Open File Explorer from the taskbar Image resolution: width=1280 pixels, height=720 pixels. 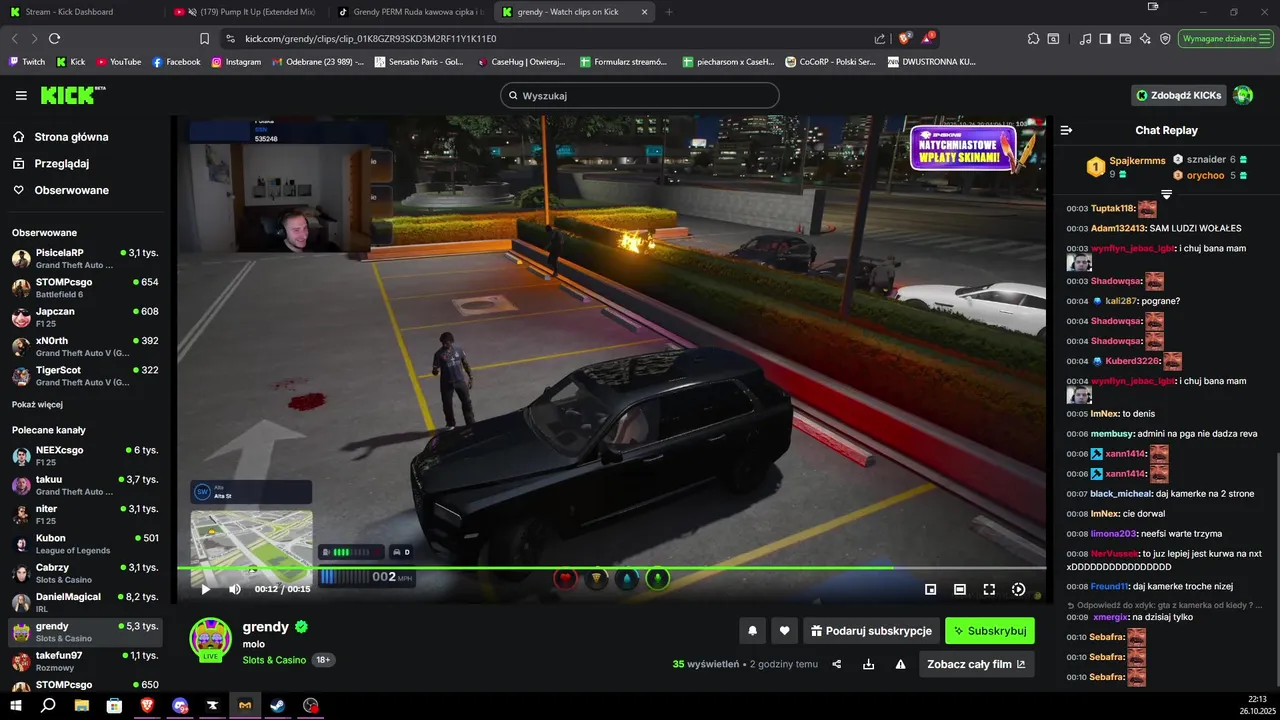coord(82,705)
